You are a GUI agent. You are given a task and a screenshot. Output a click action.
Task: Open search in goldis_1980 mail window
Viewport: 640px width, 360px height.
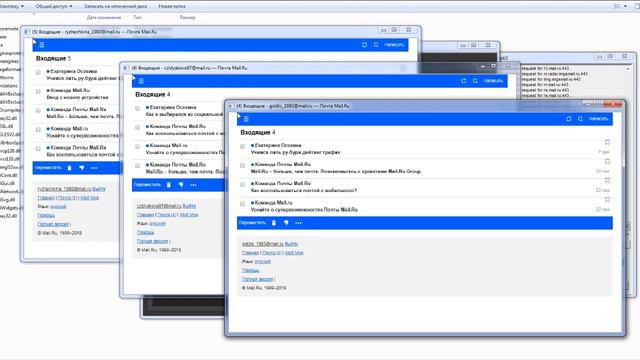click(x=580, y=119)
